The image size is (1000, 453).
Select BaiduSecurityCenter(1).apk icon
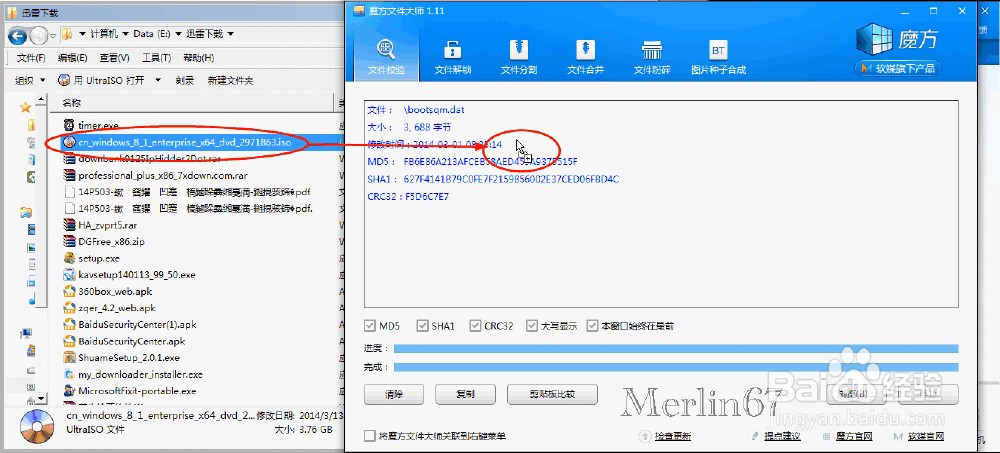(70, 324)
